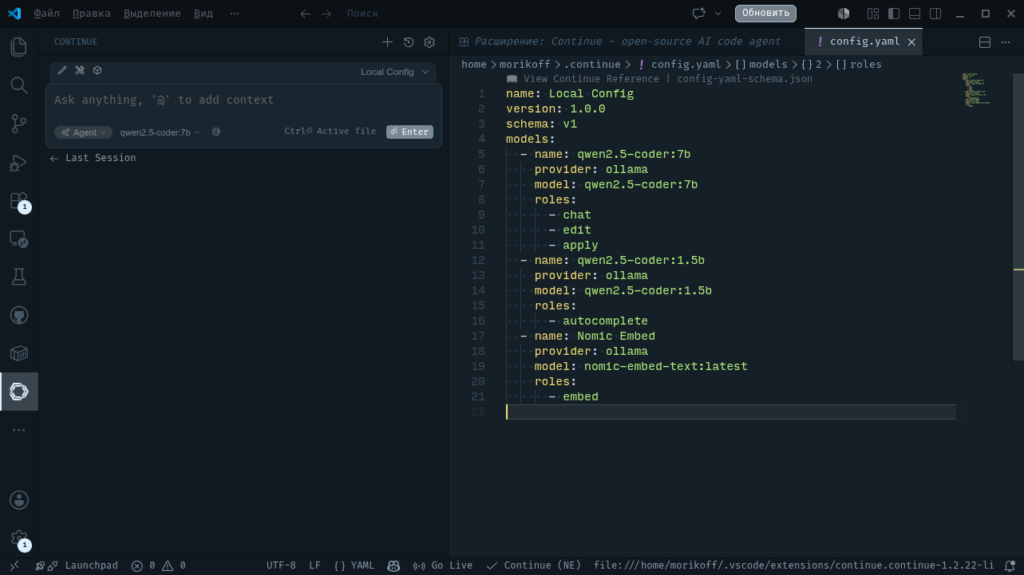1024x575 pixels.
Task: Open the chat icon in the title bar
Action: [699, 13]
